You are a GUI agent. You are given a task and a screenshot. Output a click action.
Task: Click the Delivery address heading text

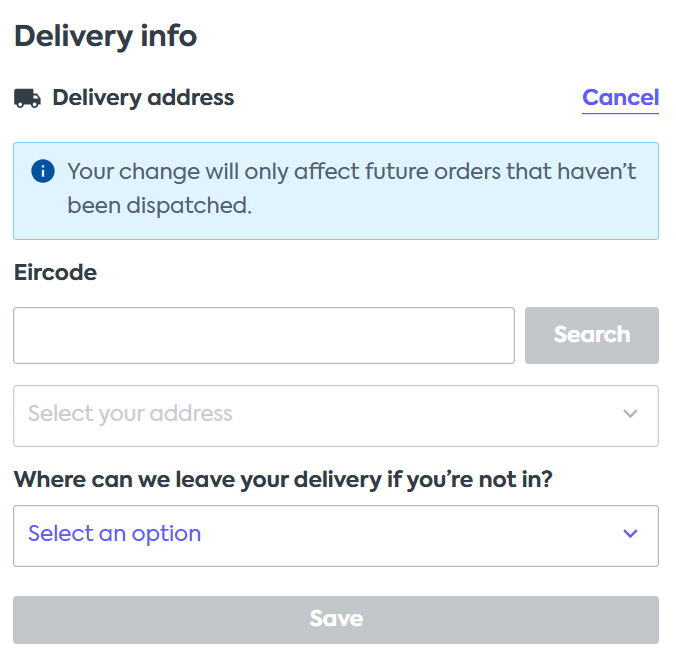[x=143, y=98]
